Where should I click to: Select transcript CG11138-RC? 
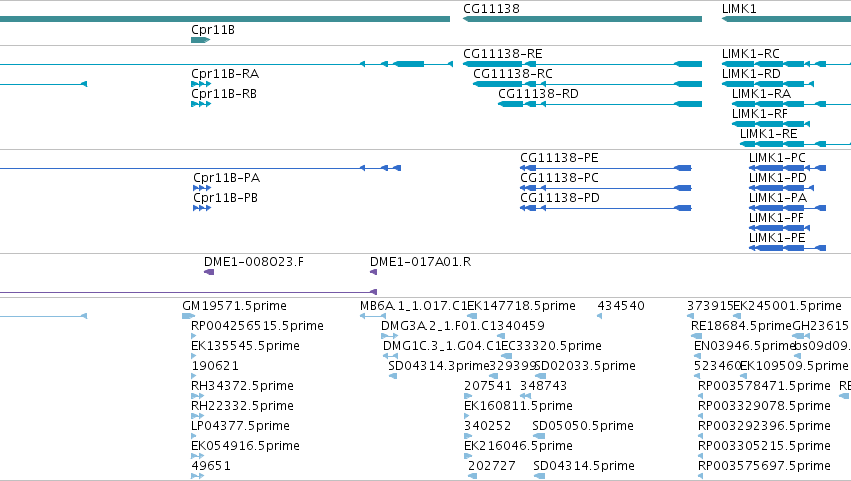513,74
